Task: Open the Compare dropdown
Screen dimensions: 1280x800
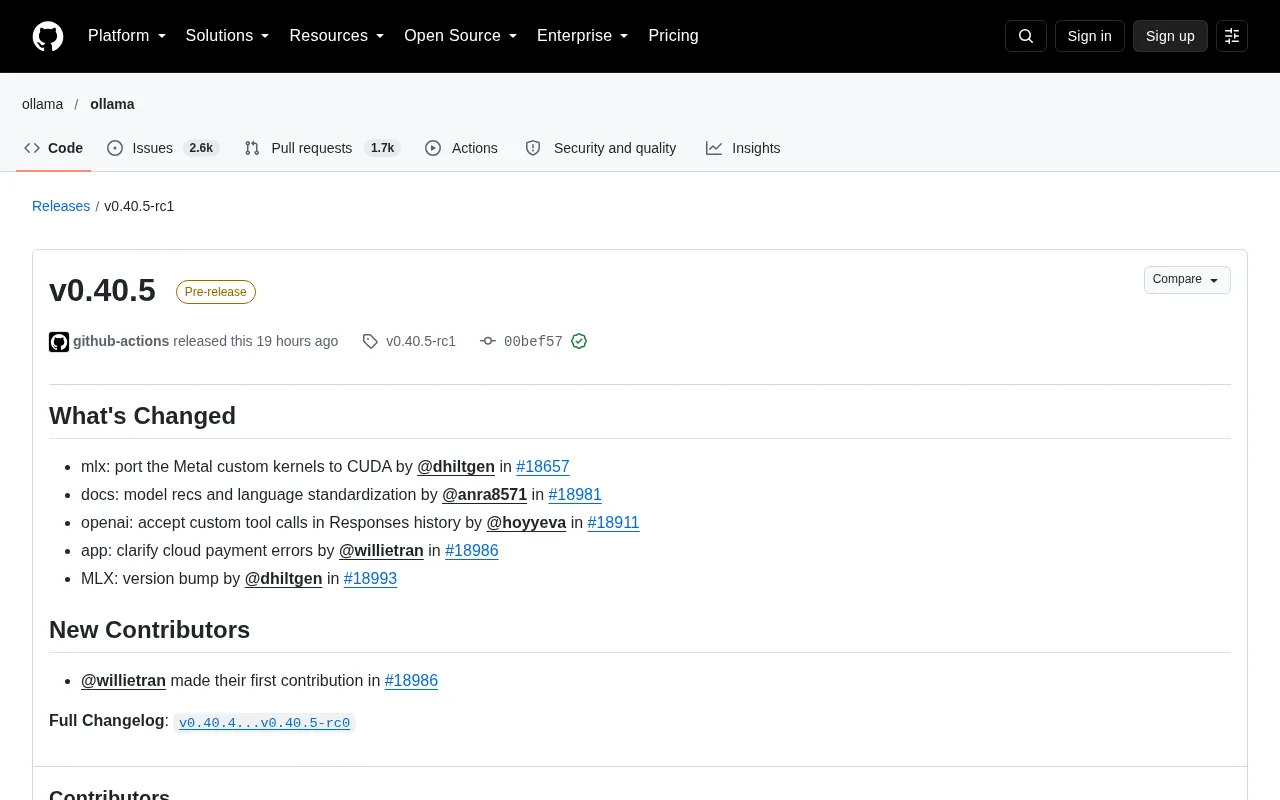Action: [1187, 280]
